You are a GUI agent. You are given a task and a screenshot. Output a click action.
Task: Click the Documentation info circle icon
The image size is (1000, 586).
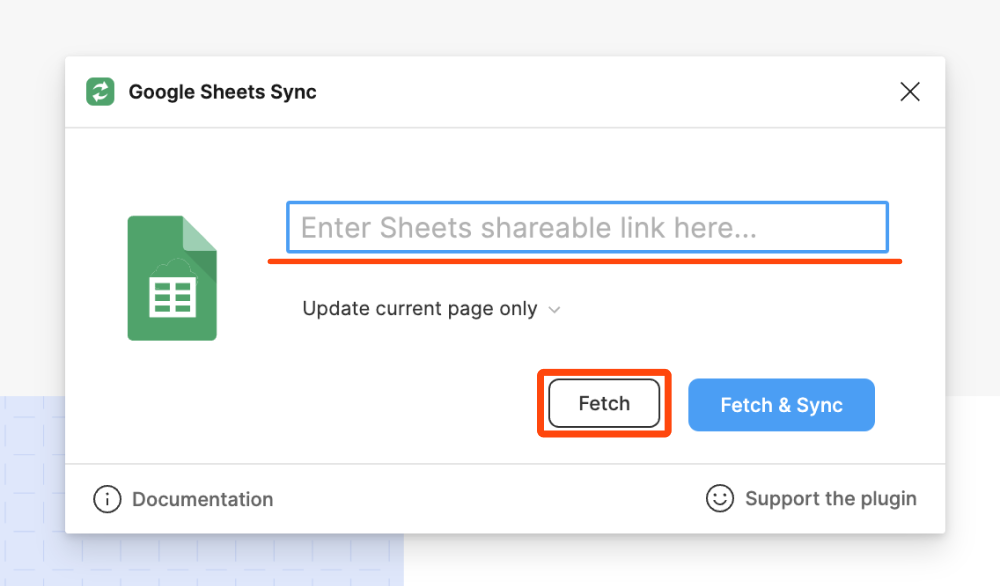pos(107,499)
